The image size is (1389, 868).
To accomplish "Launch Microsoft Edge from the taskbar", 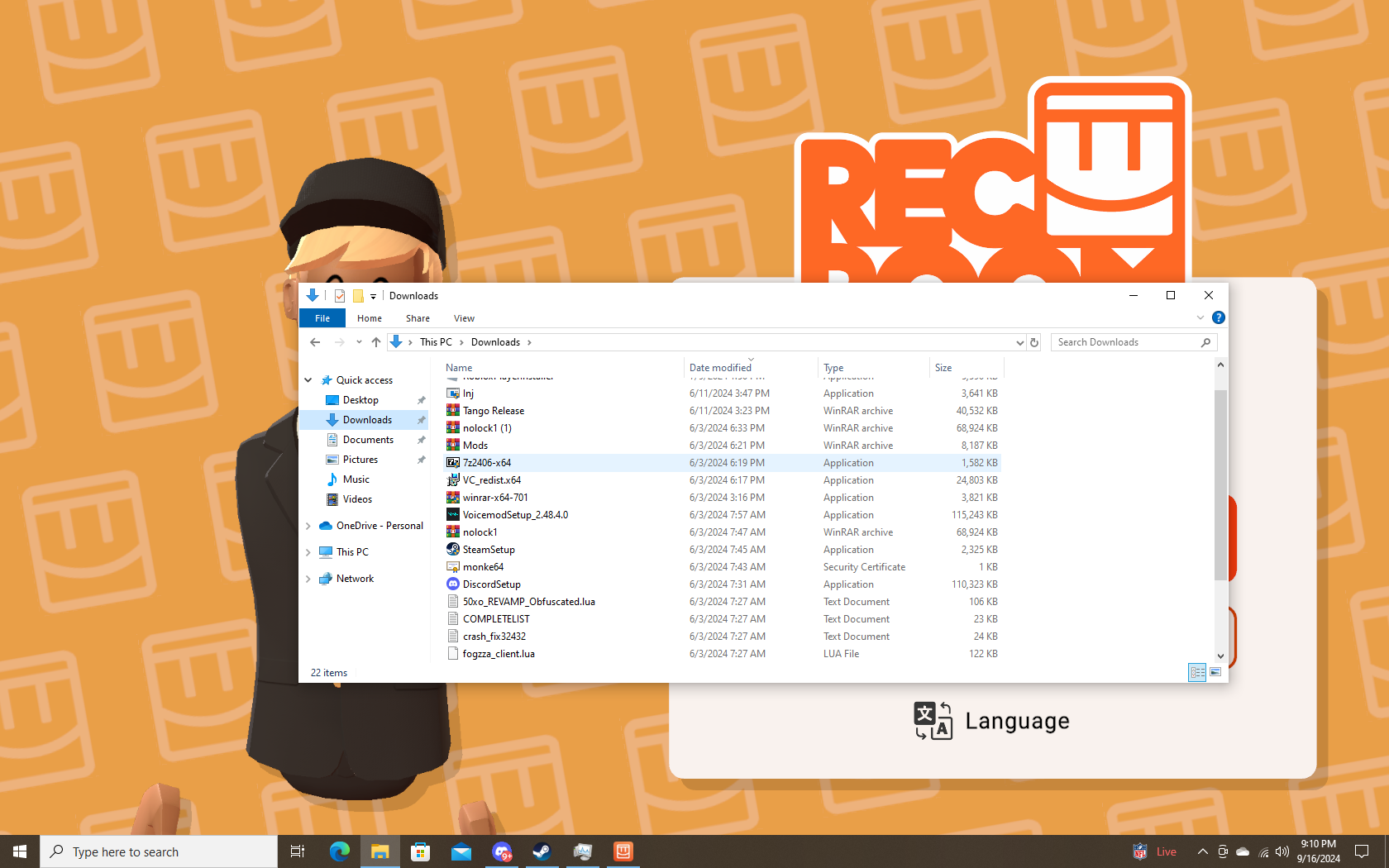I will coord(339,851).
